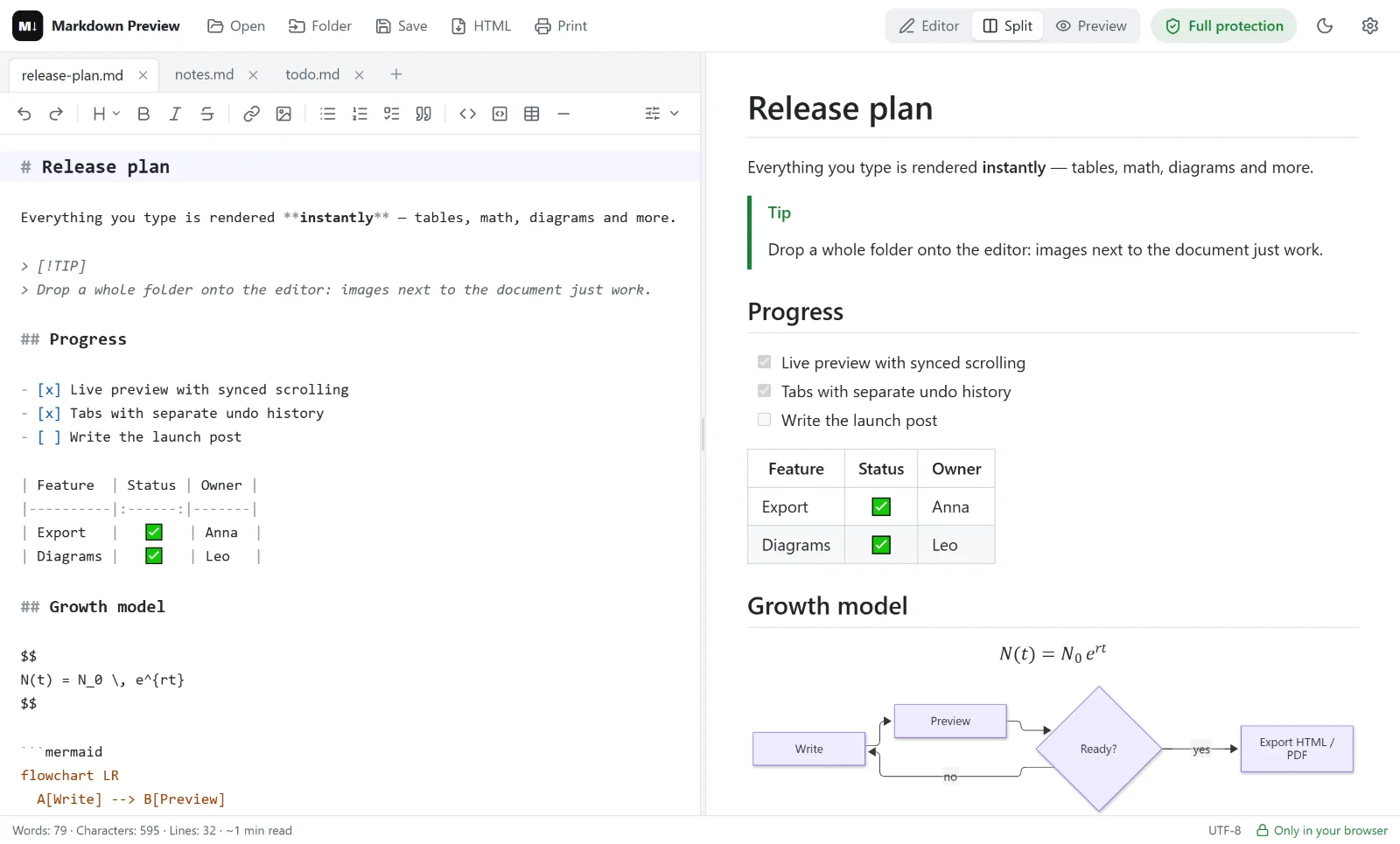Image resolution: width=1400 pixels, height=844 pixels.
Task: Insert inline code
Action: [x=467, y=114]
